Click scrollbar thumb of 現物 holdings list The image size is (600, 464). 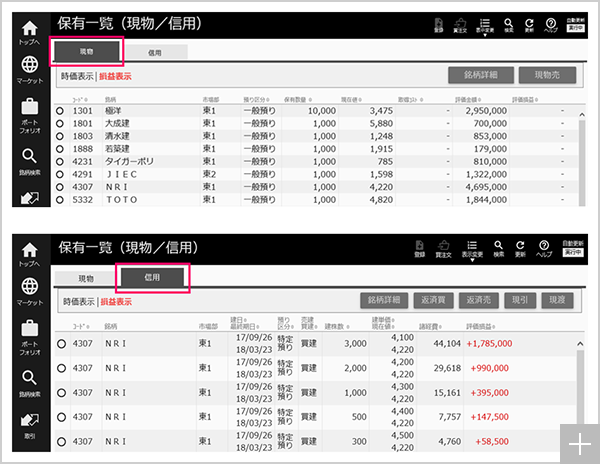pos(582,163)
